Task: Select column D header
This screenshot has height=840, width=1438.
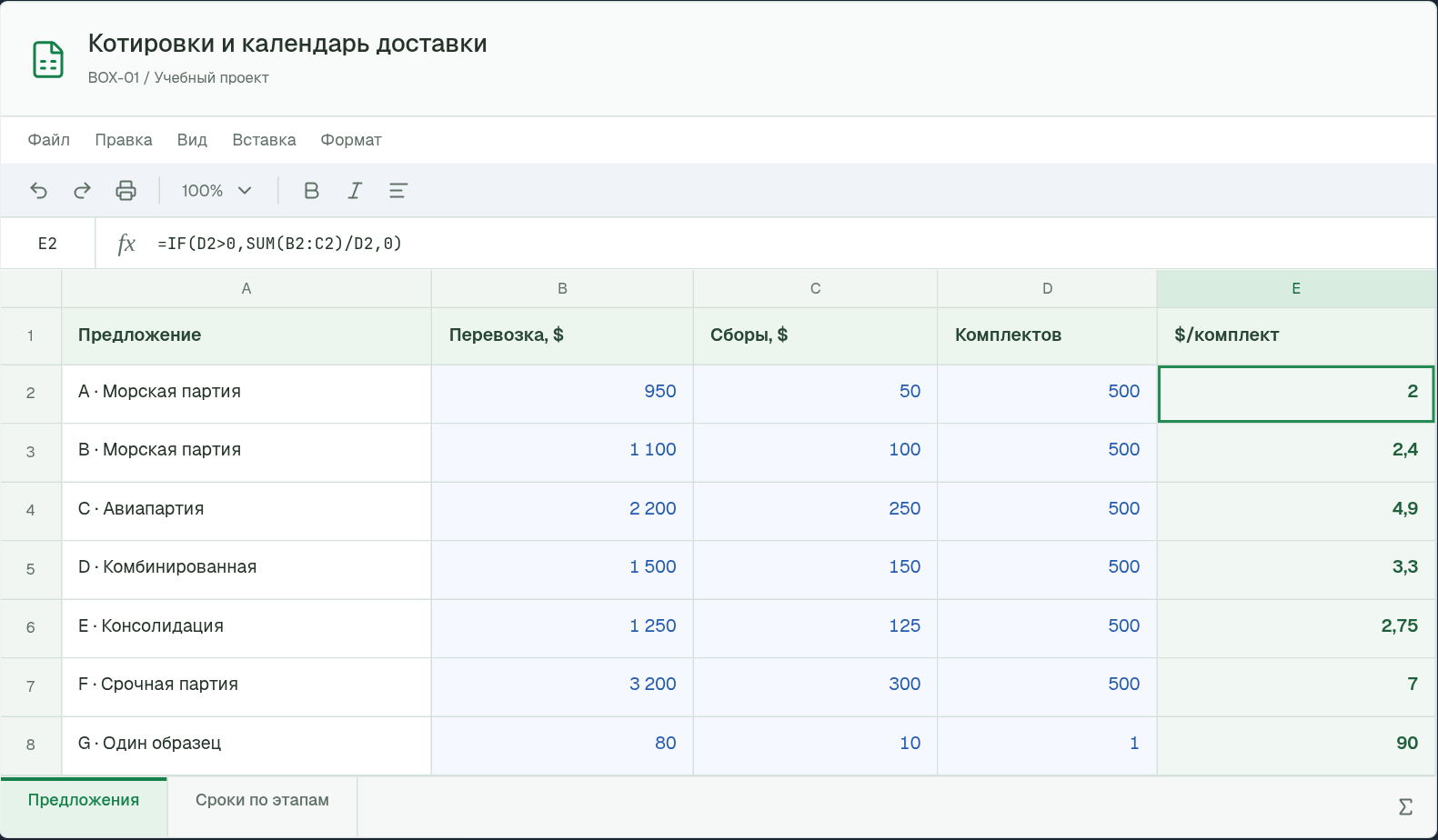Action: pos(1047,288)
